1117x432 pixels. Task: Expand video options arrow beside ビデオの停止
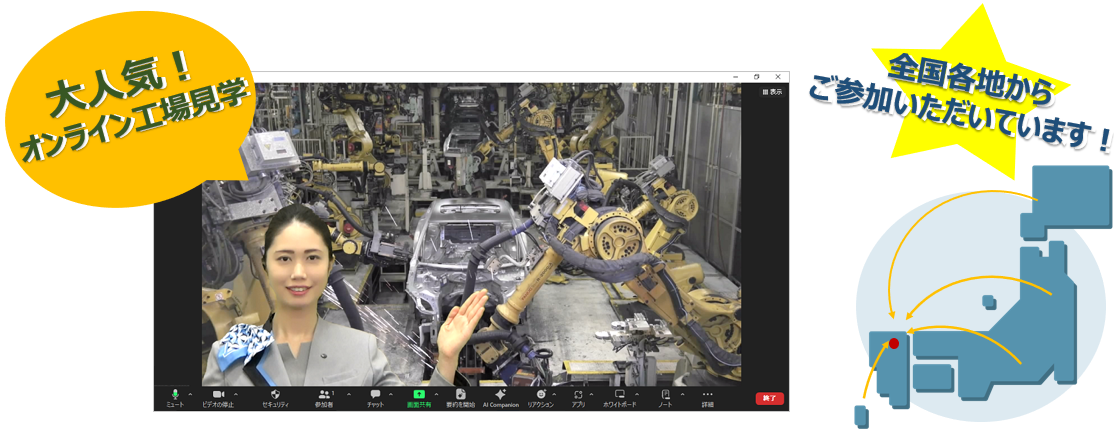236,393
